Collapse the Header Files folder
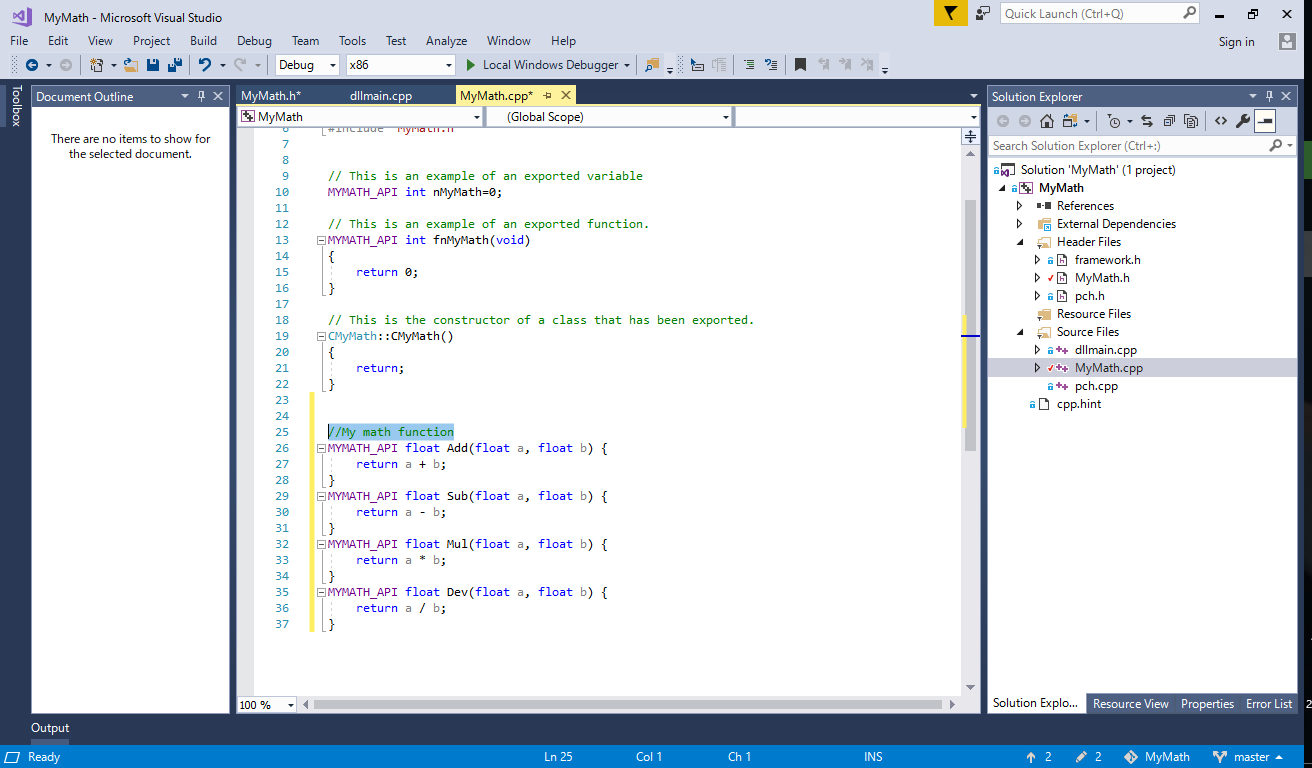This screenshot has height=768, width=1312. (x=1021, y=241)
